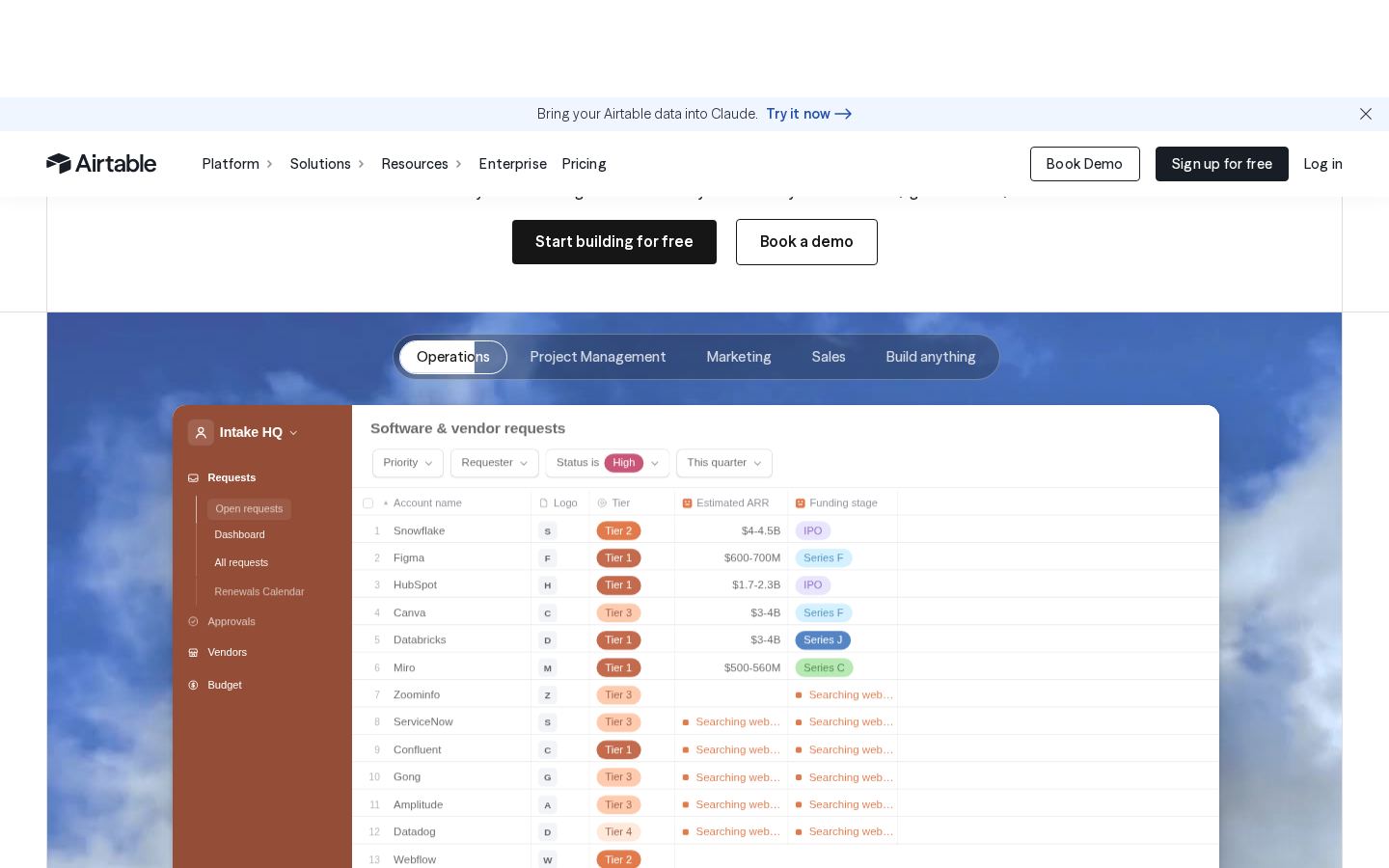Click the Airtable logo
Viewport: 1389px width, 868px height.
click(101, 164)
